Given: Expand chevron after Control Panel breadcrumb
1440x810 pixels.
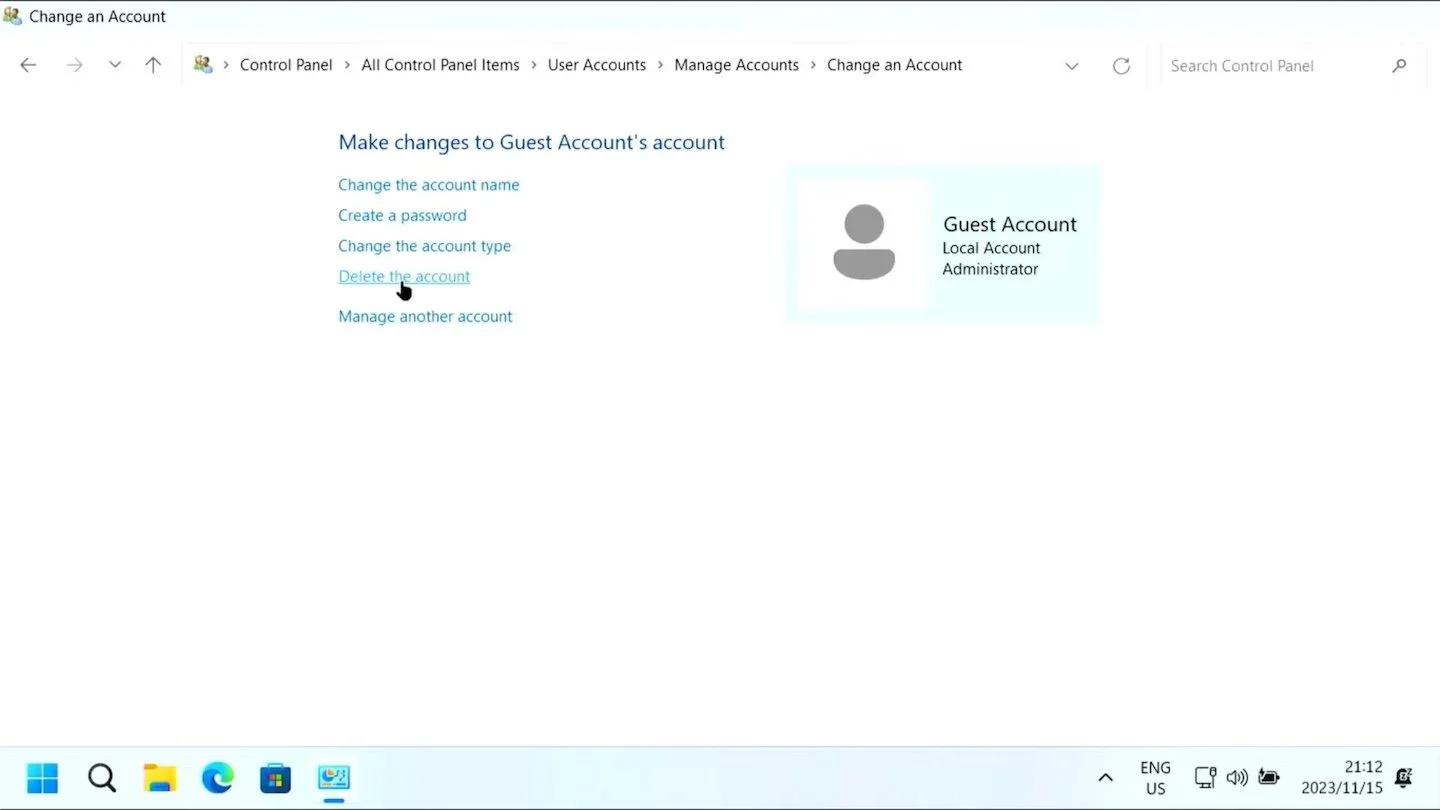Looking at the screenshot, I should click(347, 65).
